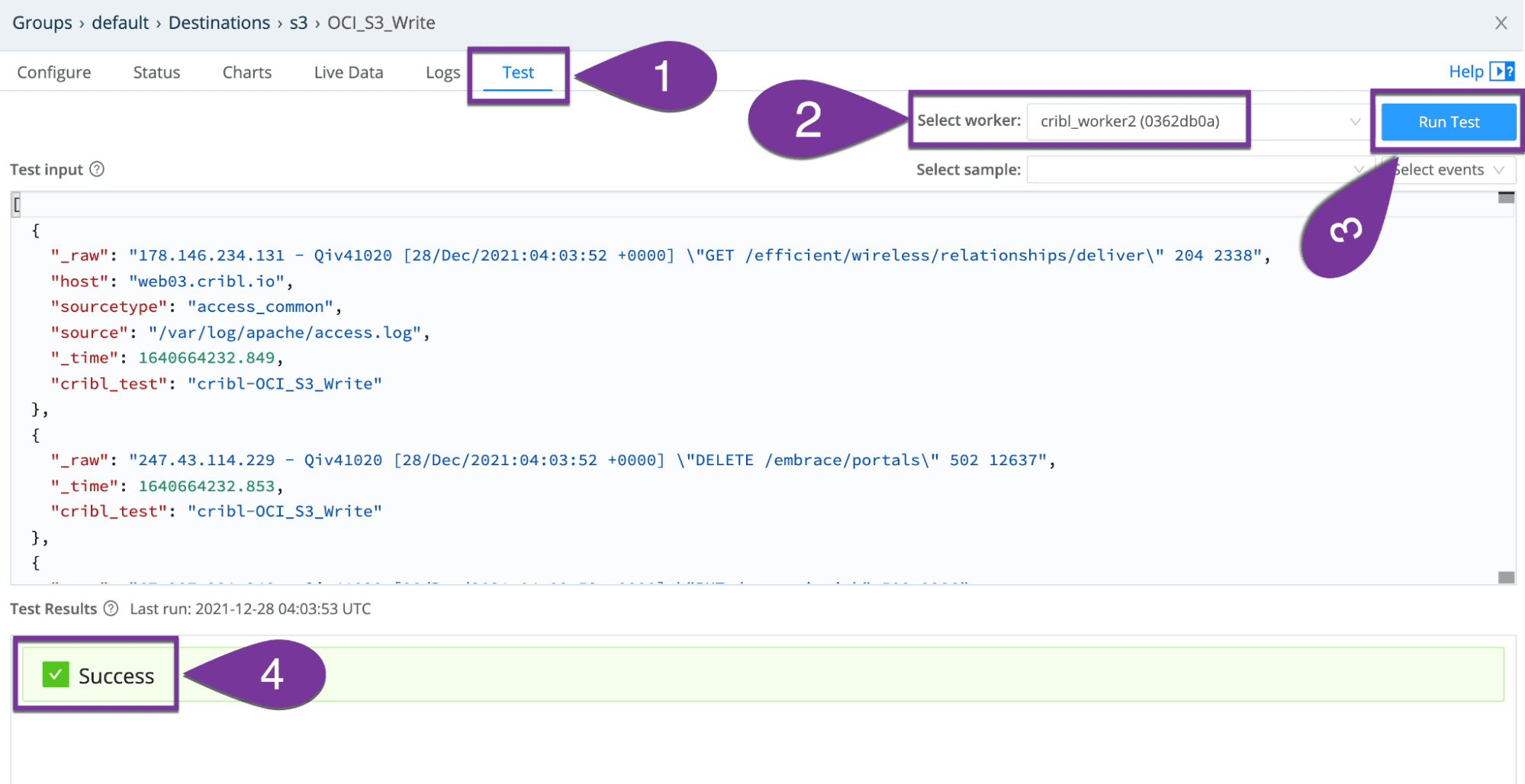
Task: Click the Destinations breadcrumb link
Action: 219,23
